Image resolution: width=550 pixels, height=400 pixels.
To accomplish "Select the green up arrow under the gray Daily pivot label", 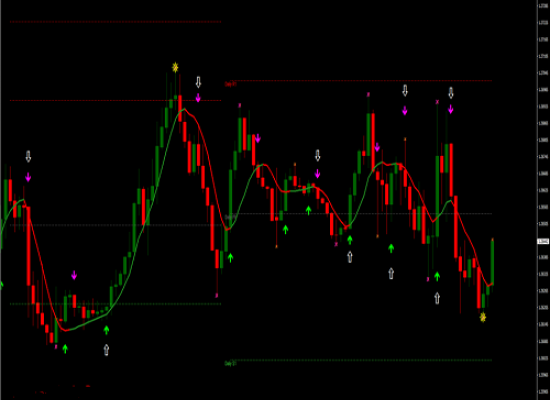I will 230,258.
